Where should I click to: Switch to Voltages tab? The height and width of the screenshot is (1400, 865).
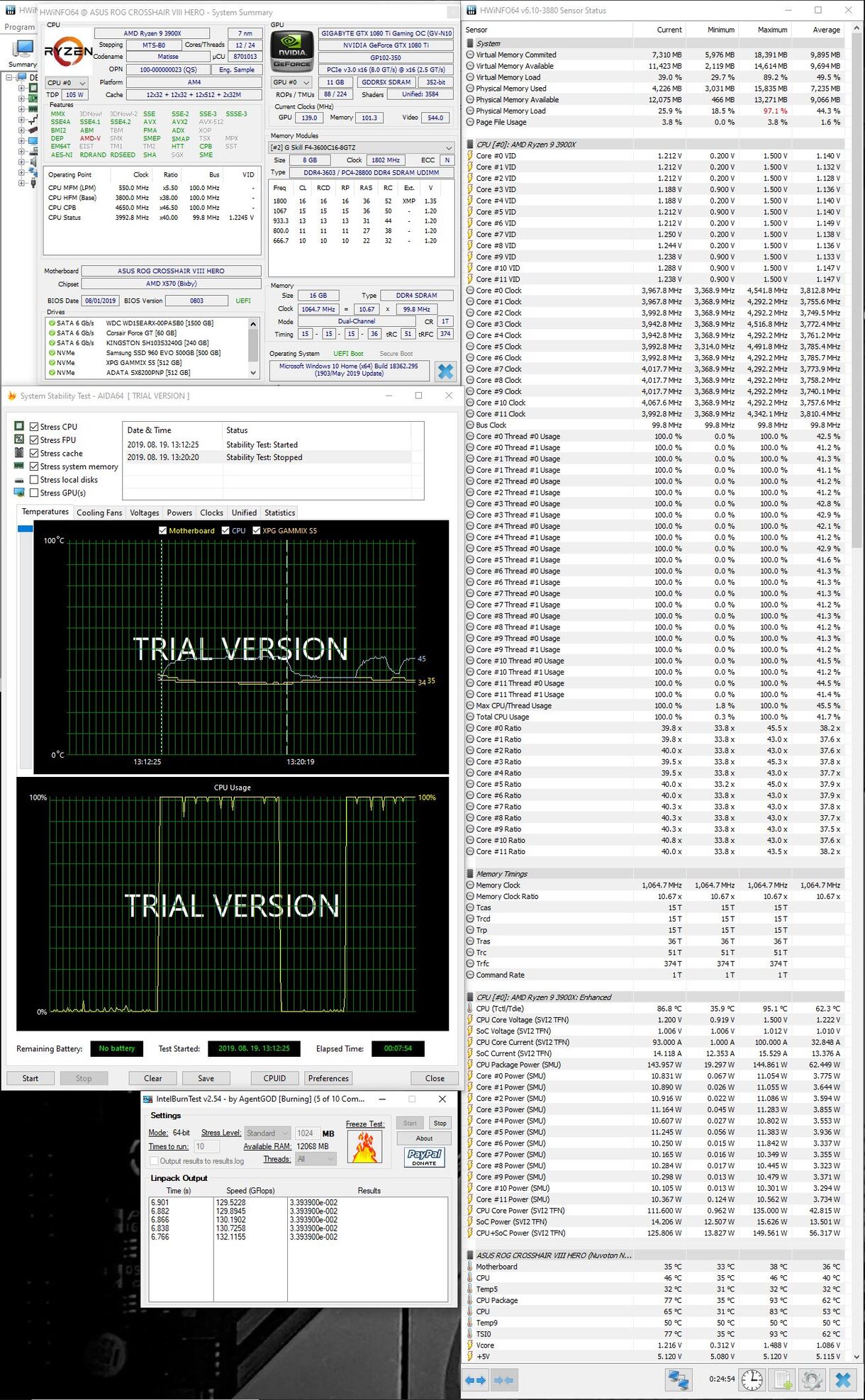coord(145,513)
